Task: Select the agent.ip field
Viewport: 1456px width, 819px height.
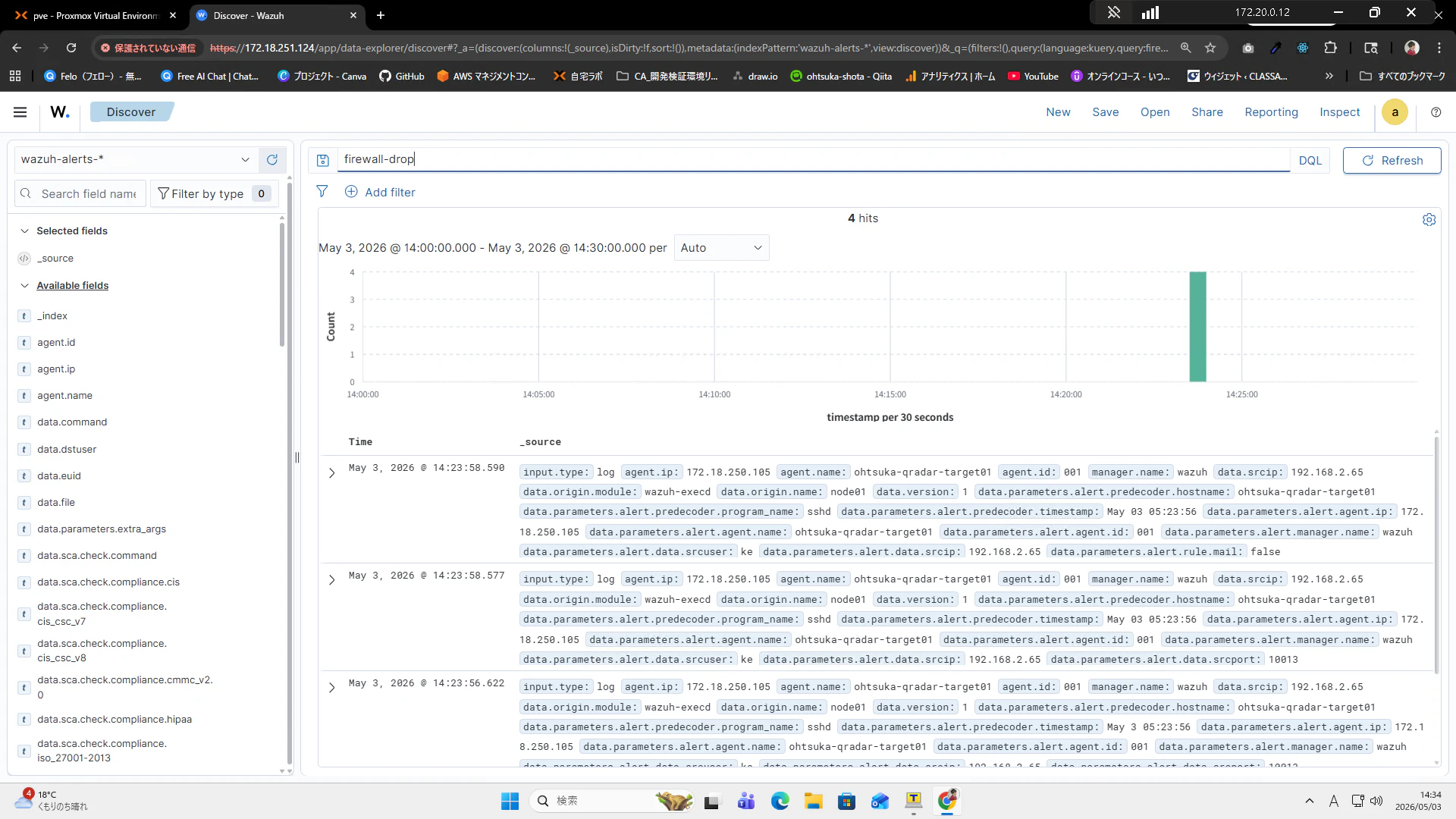Action: pyautogui.click(x=56, y=369)
